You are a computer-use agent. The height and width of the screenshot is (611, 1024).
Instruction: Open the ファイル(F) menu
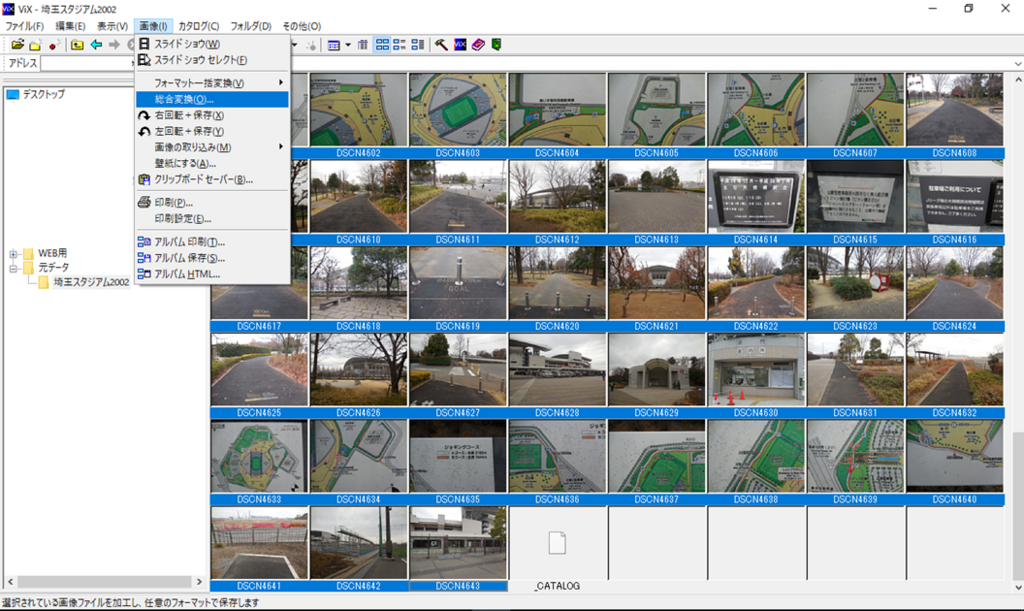[x=24, y=26]
